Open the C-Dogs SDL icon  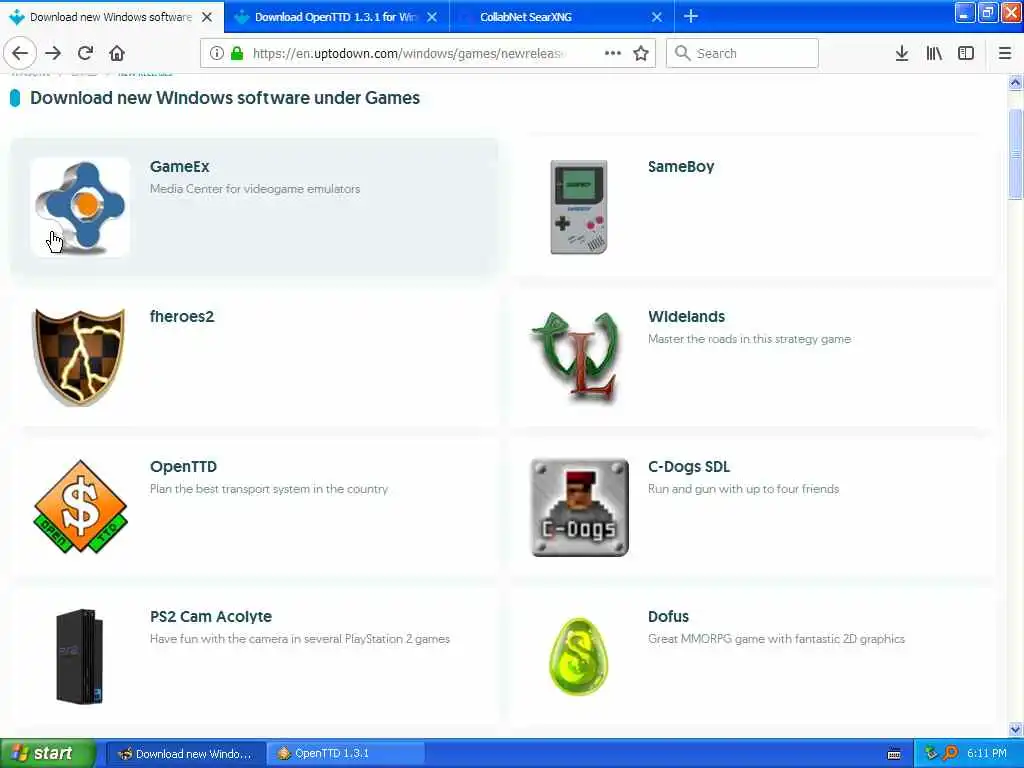pyautogui.click(x=579, y=507)
